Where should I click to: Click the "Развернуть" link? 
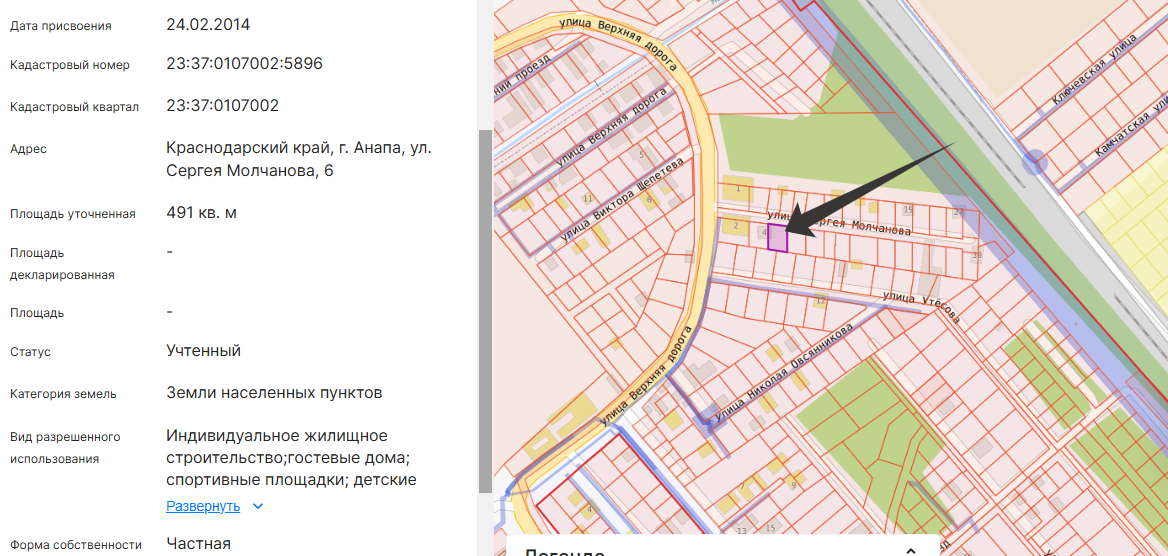(x=203, y=506)
